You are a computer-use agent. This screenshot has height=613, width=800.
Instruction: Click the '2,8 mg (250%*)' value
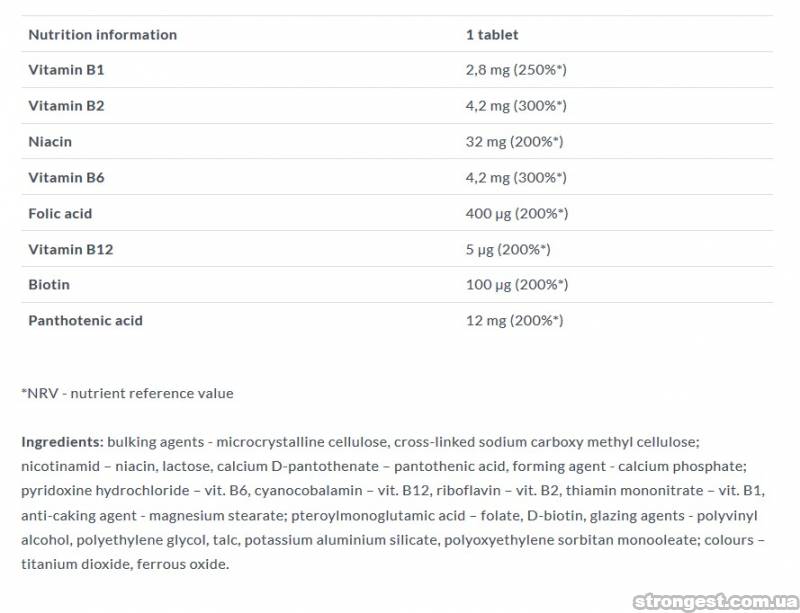[x=516, y=70]
